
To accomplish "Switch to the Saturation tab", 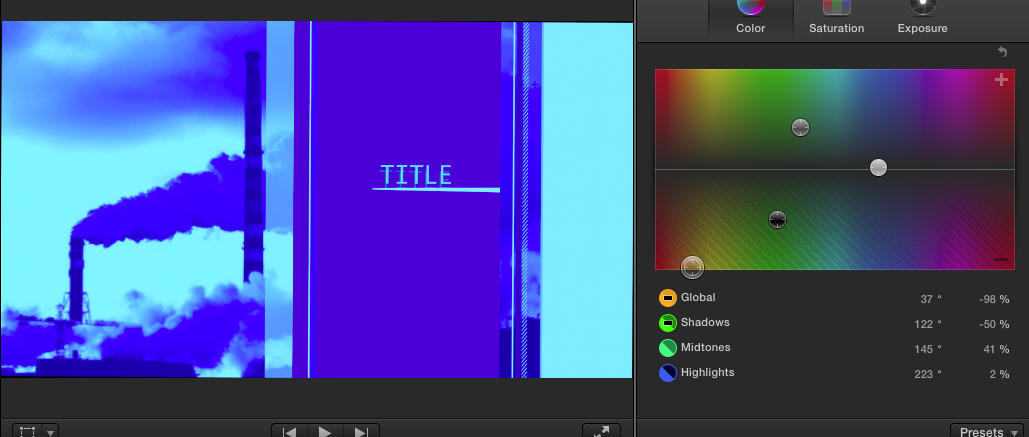I will coord(836,18).
